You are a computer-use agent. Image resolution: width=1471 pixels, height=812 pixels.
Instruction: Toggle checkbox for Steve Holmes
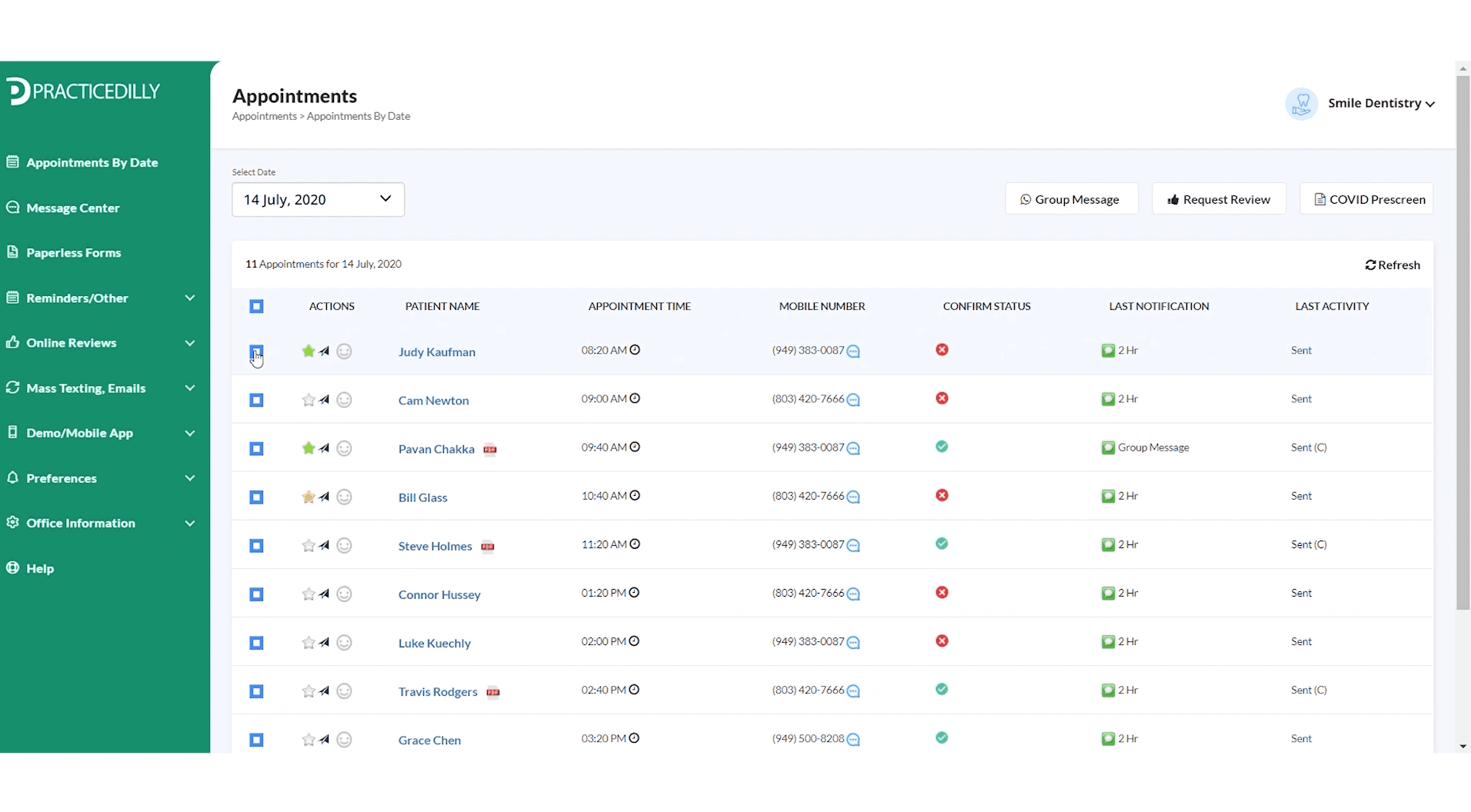click(x=257, y=546)
